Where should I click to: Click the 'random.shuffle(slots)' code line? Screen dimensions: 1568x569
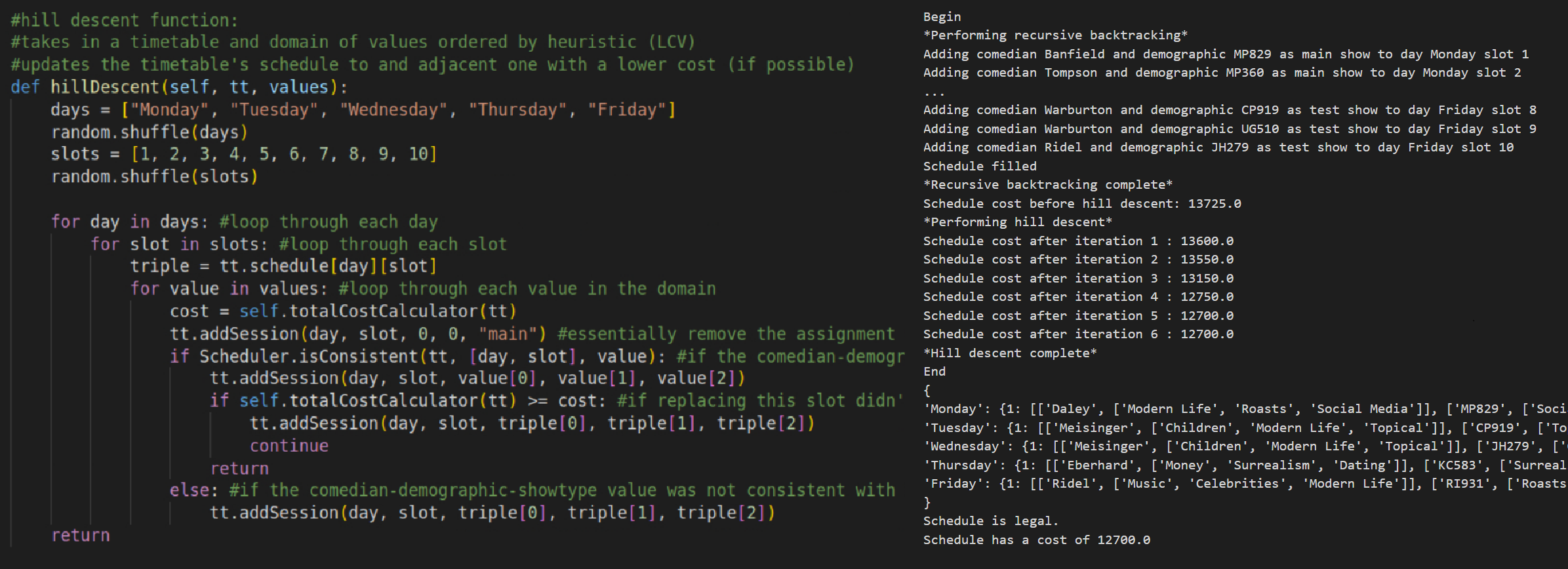click(154, 177)
